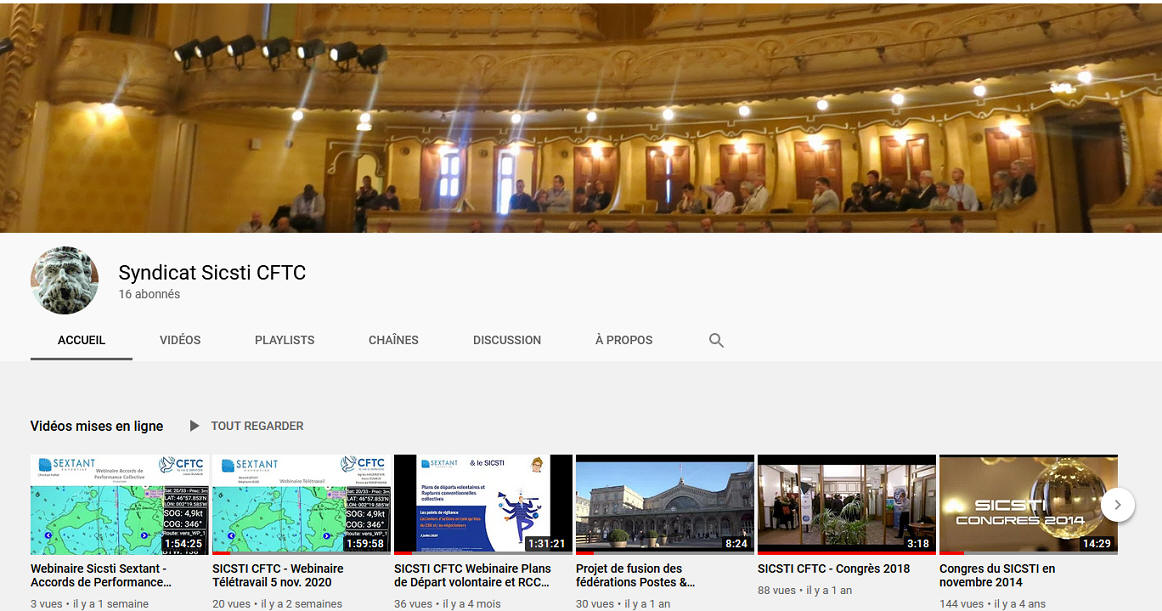Click the Syndicat Sicsti CFTC channel avatar

point(64,280)
